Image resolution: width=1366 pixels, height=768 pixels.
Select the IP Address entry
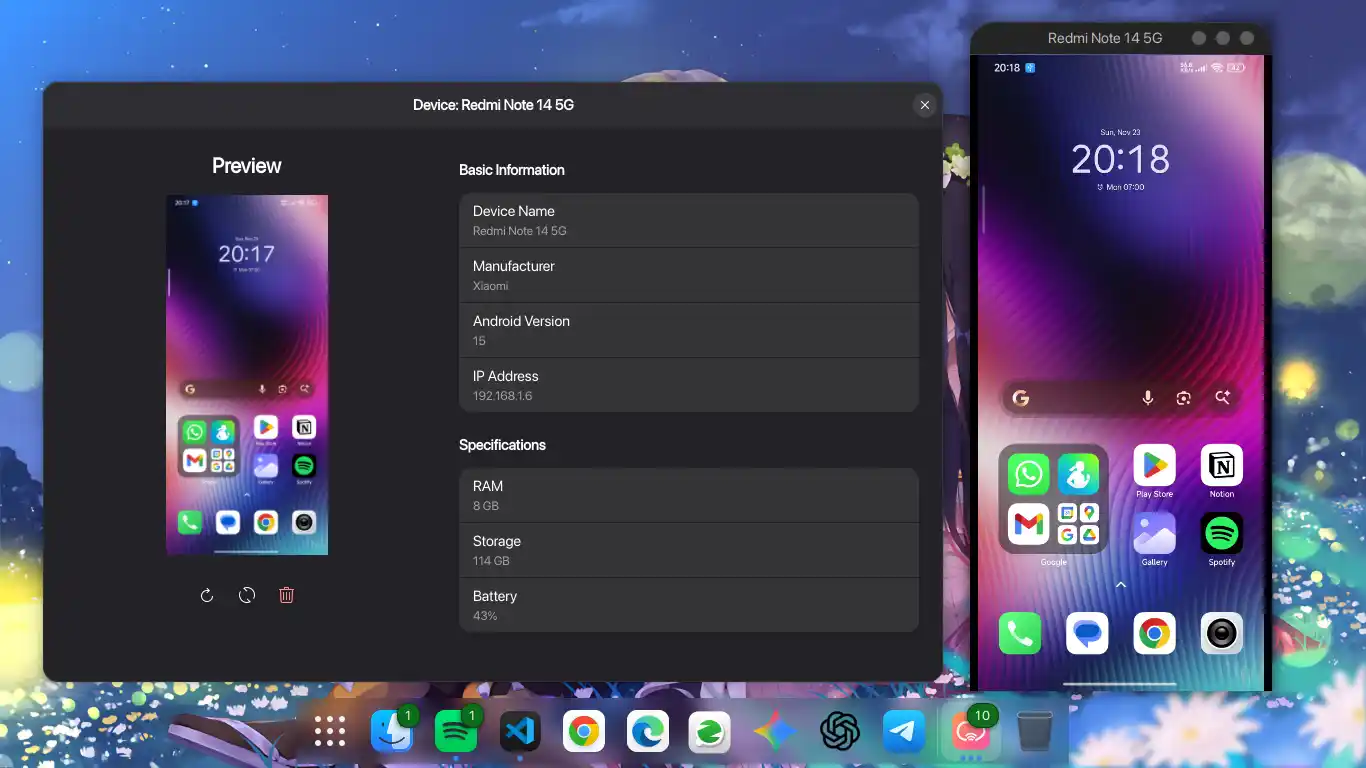coord(688,385)
